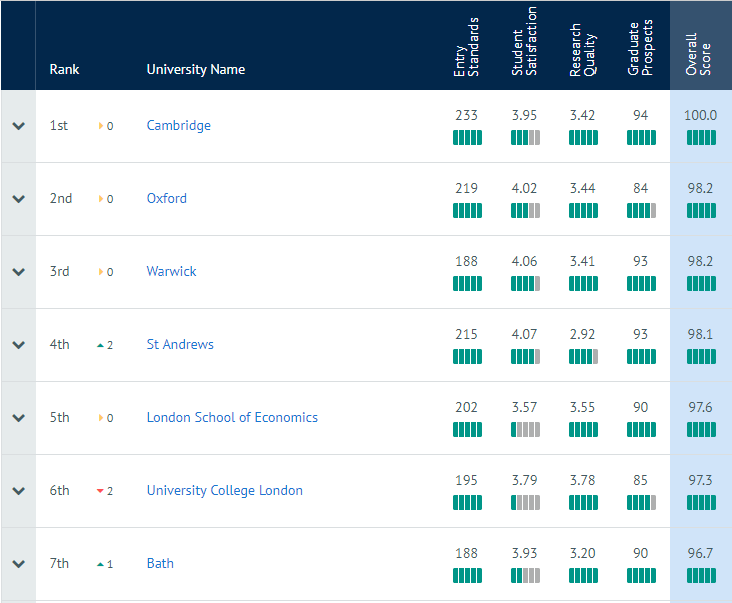Expand the St Andrews row chevron
The image size is (732, 603).
tap(19, 345)
